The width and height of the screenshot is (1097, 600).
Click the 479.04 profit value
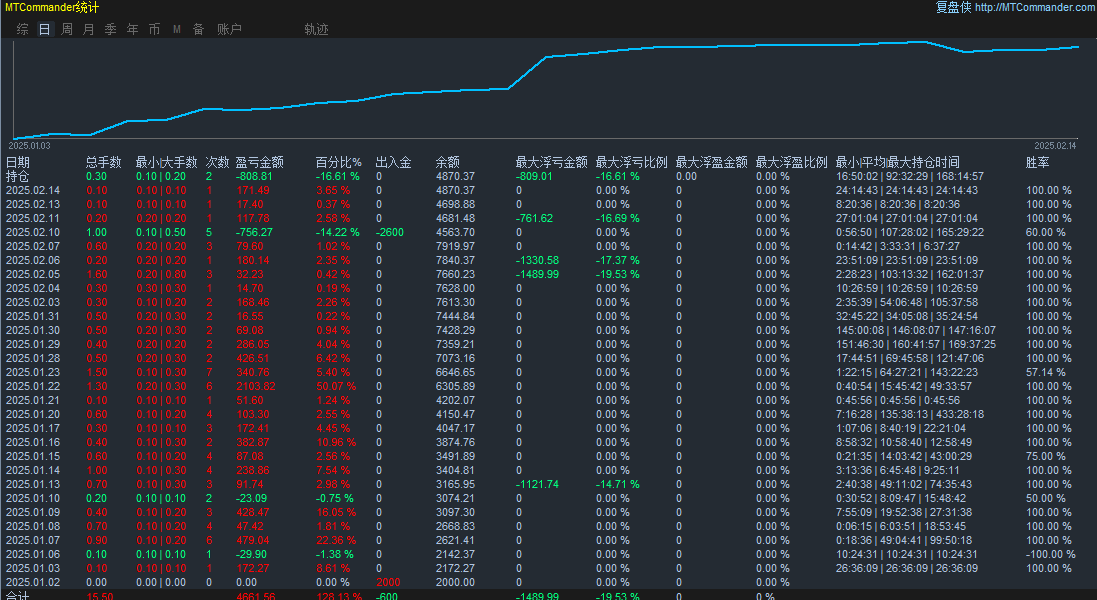tap(253, 540)
